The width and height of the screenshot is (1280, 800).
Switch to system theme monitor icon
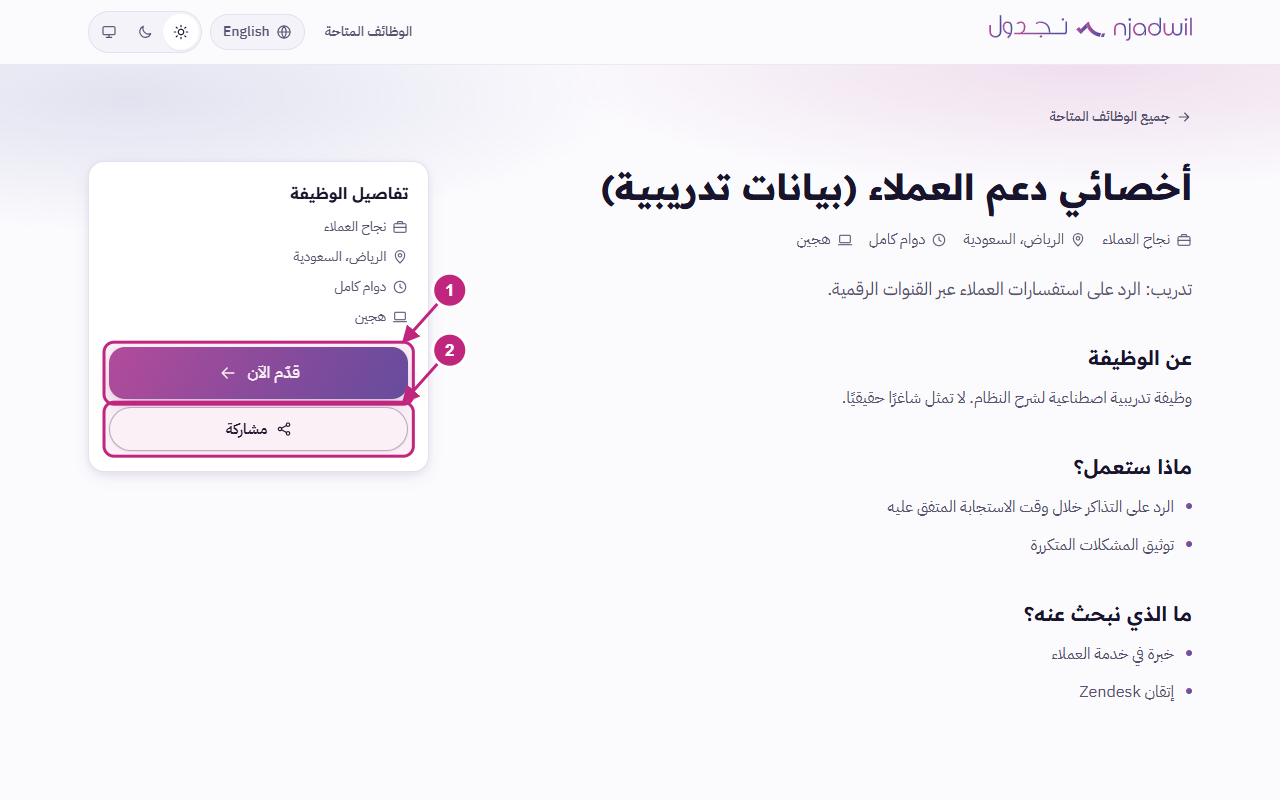tap(109, 32)
